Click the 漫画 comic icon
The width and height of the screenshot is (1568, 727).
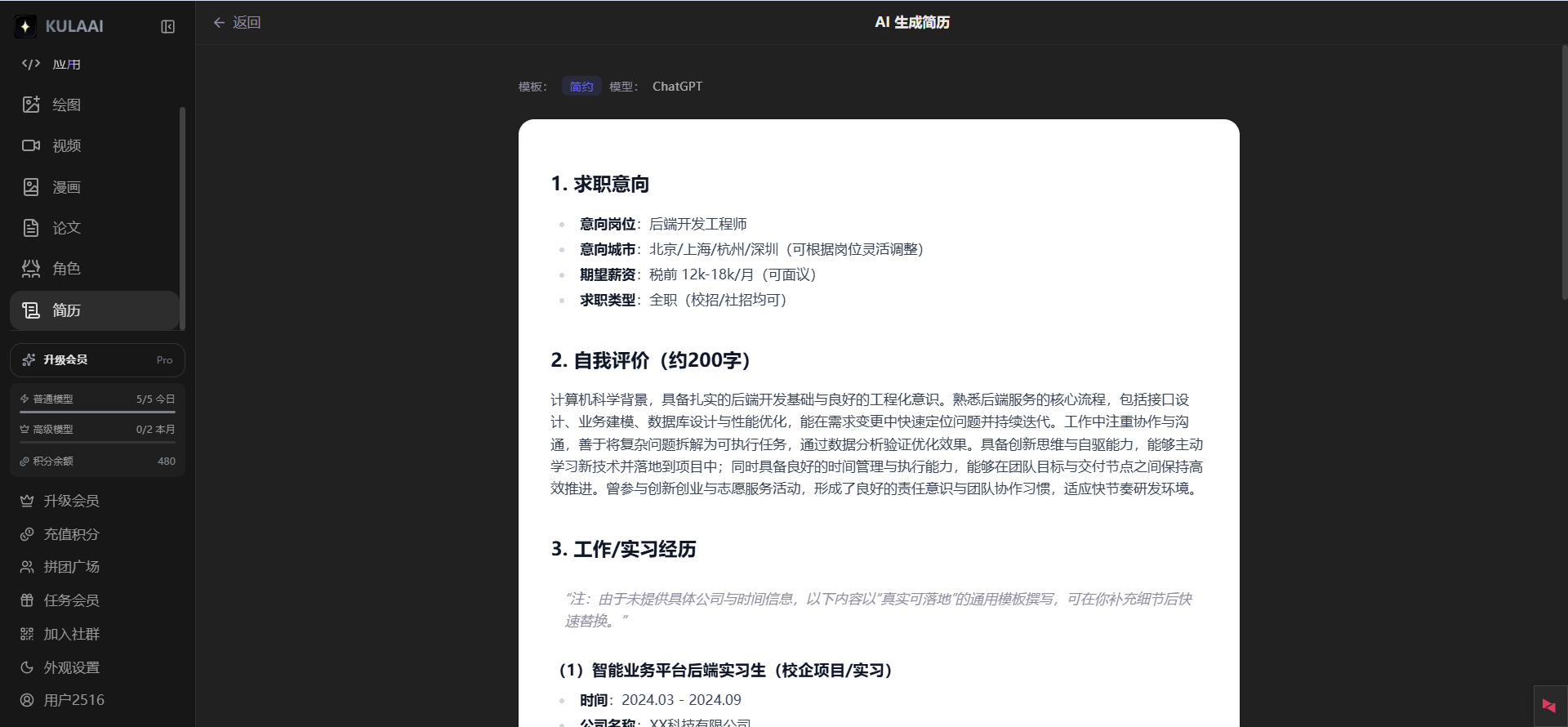(31, 187)
